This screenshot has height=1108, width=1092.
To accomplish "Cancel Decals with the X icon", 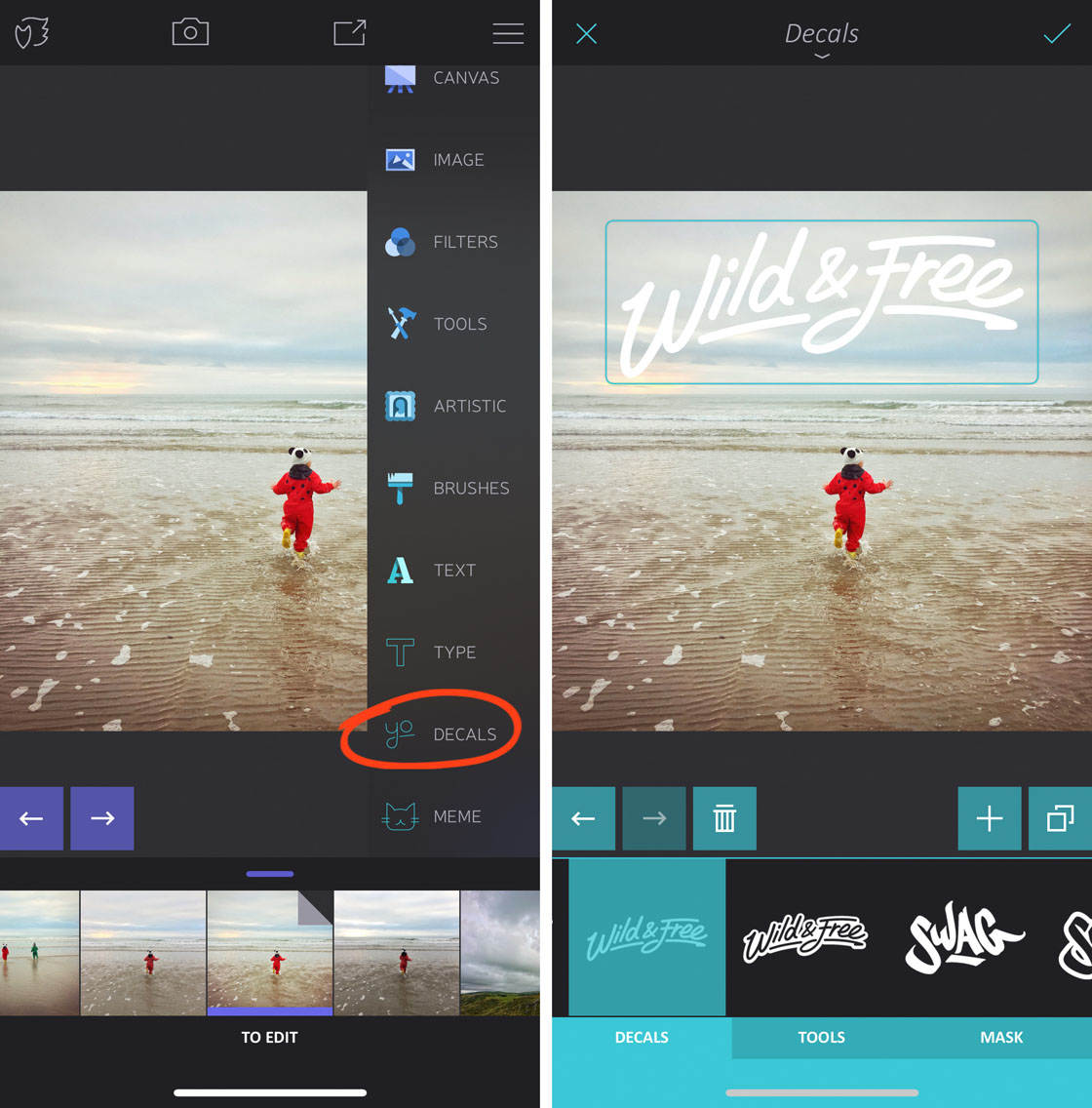I will point(586,33).
